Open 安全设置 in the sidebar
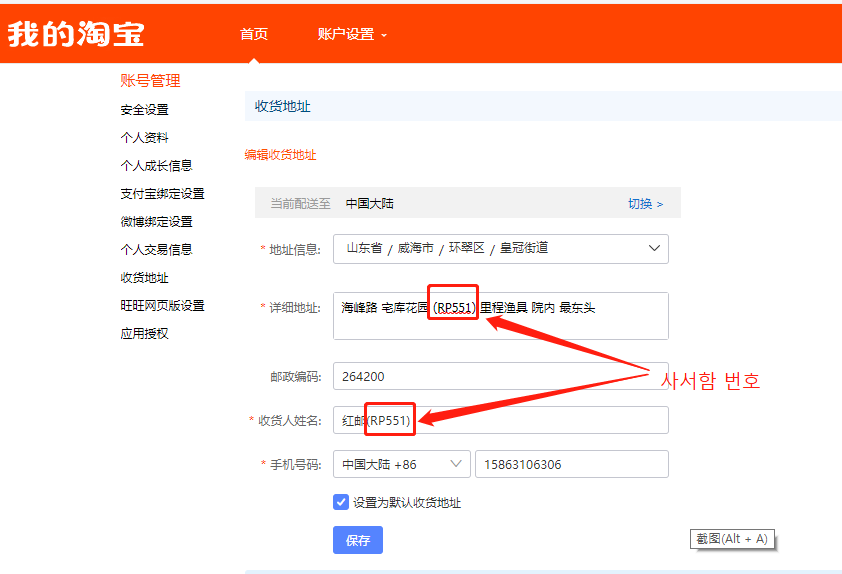The width and height of the screenshot is (842, 574). tap(144, 110)
